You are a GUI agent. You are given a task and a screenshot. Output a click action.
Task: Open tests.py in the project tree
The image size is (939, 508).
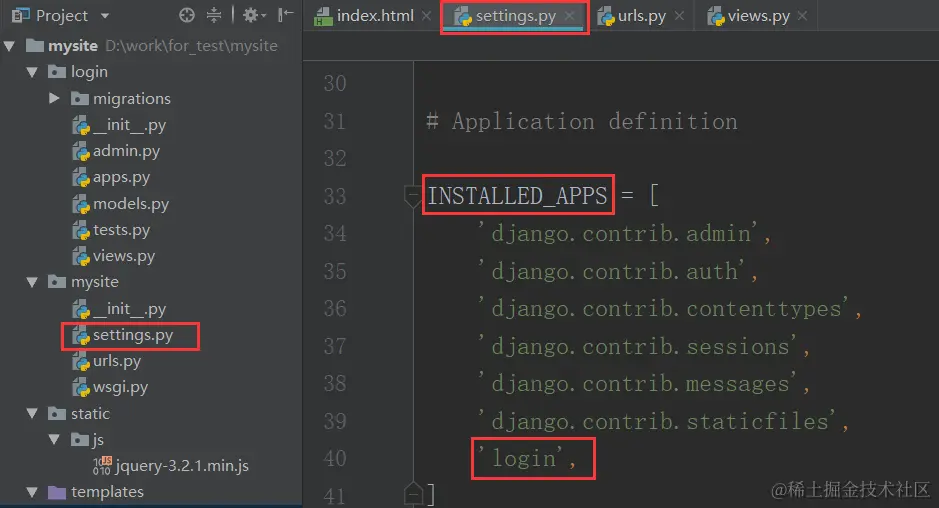tap(122, 230)
